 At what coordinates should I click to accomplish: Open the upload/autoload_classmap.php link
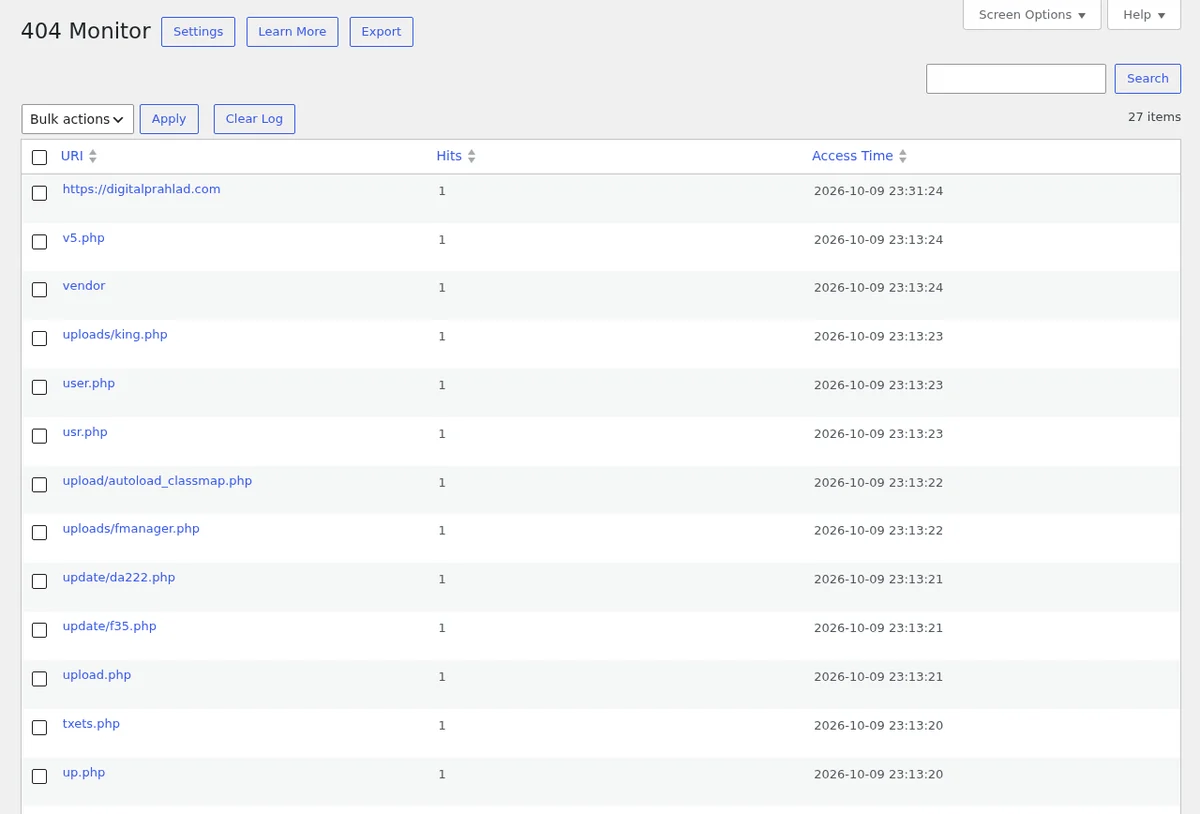pos(157,481)
